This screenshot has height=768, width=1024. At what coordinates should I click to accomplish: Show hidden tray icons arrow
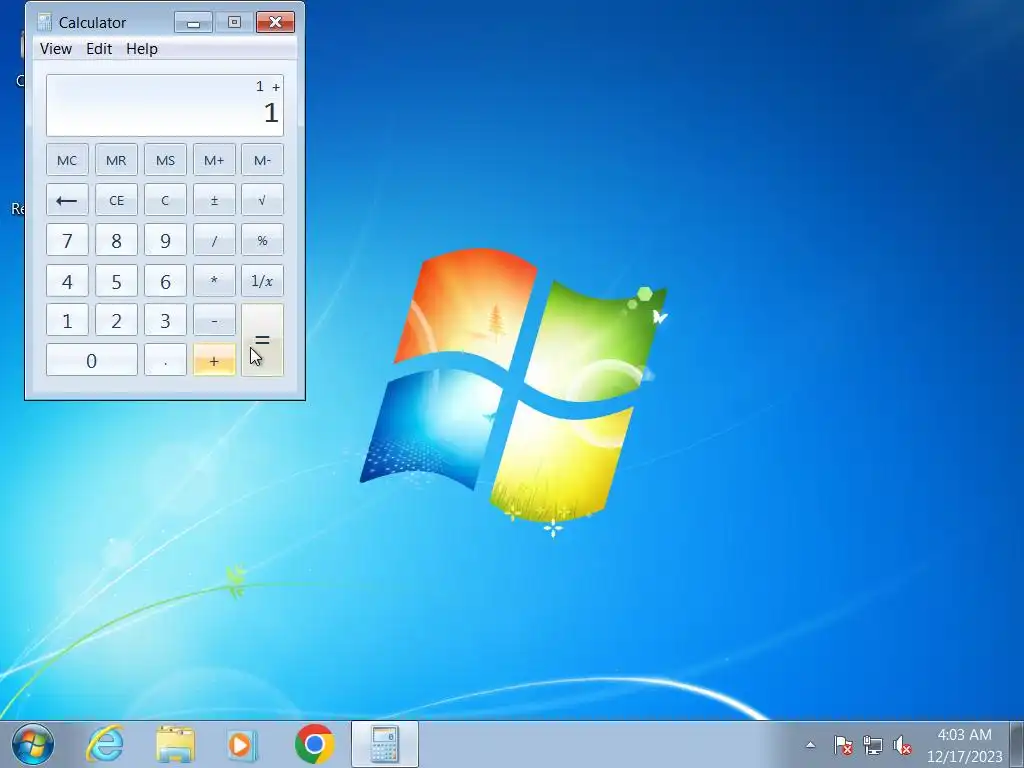[x=810, y=744]
